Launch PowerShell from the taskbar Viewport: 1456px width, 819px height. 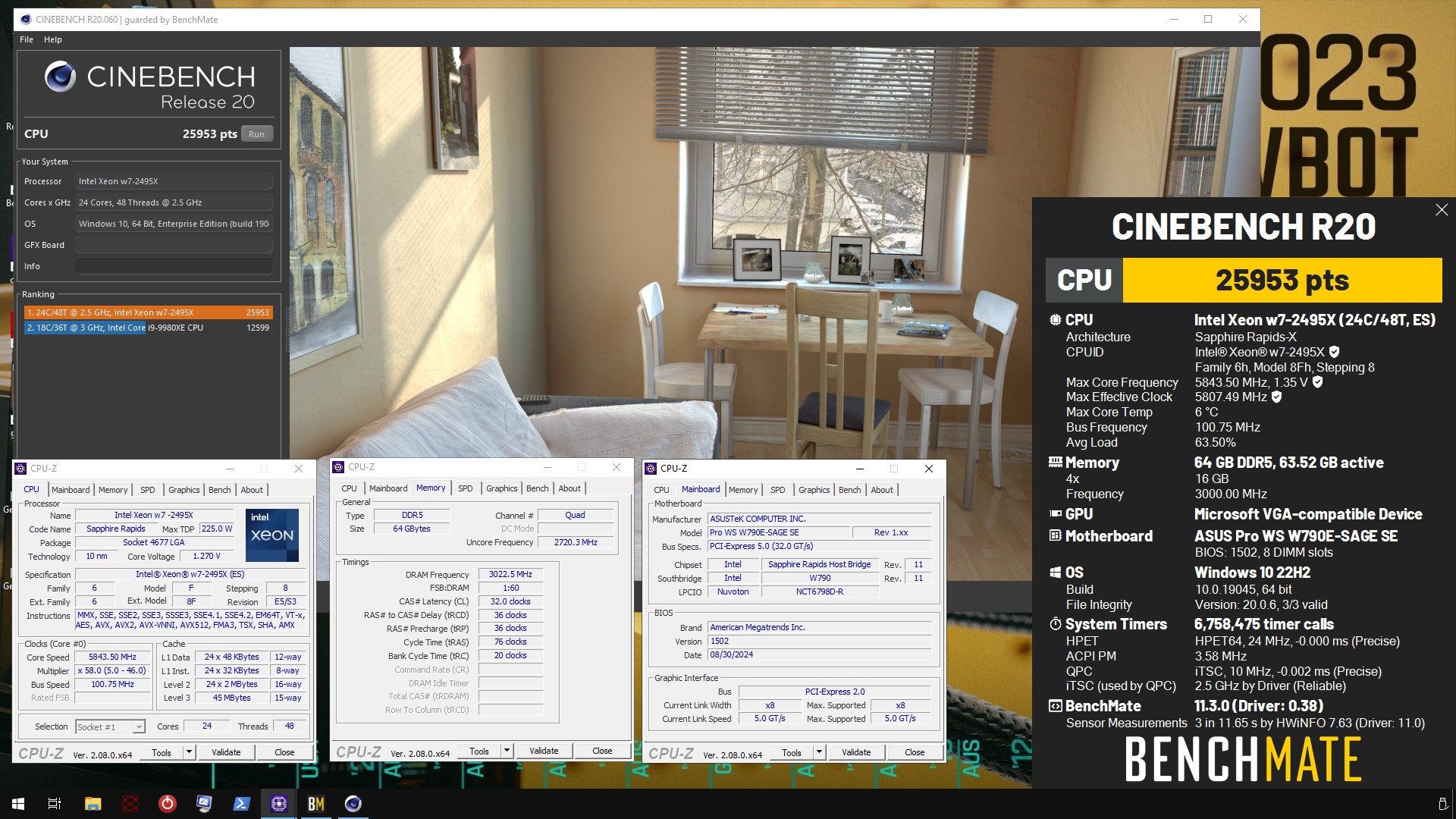click(x=241, y=804)
